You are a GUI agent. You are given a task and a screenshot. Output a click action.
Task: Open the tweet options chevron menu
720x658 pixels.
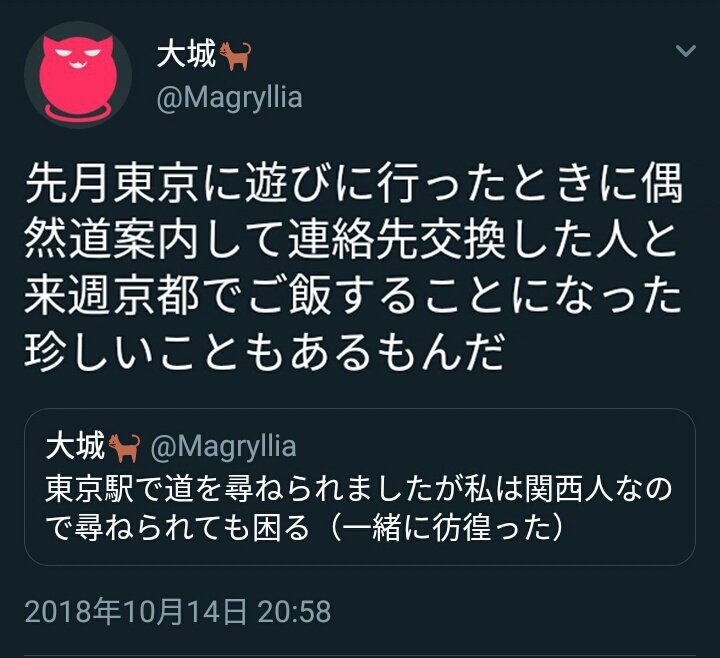[686, 50]
